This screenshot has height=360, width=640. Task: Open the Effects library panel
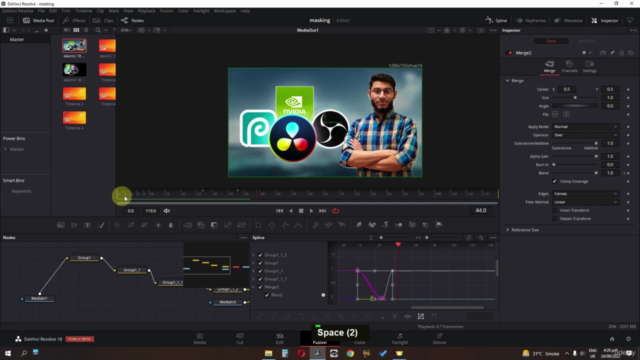74,20
